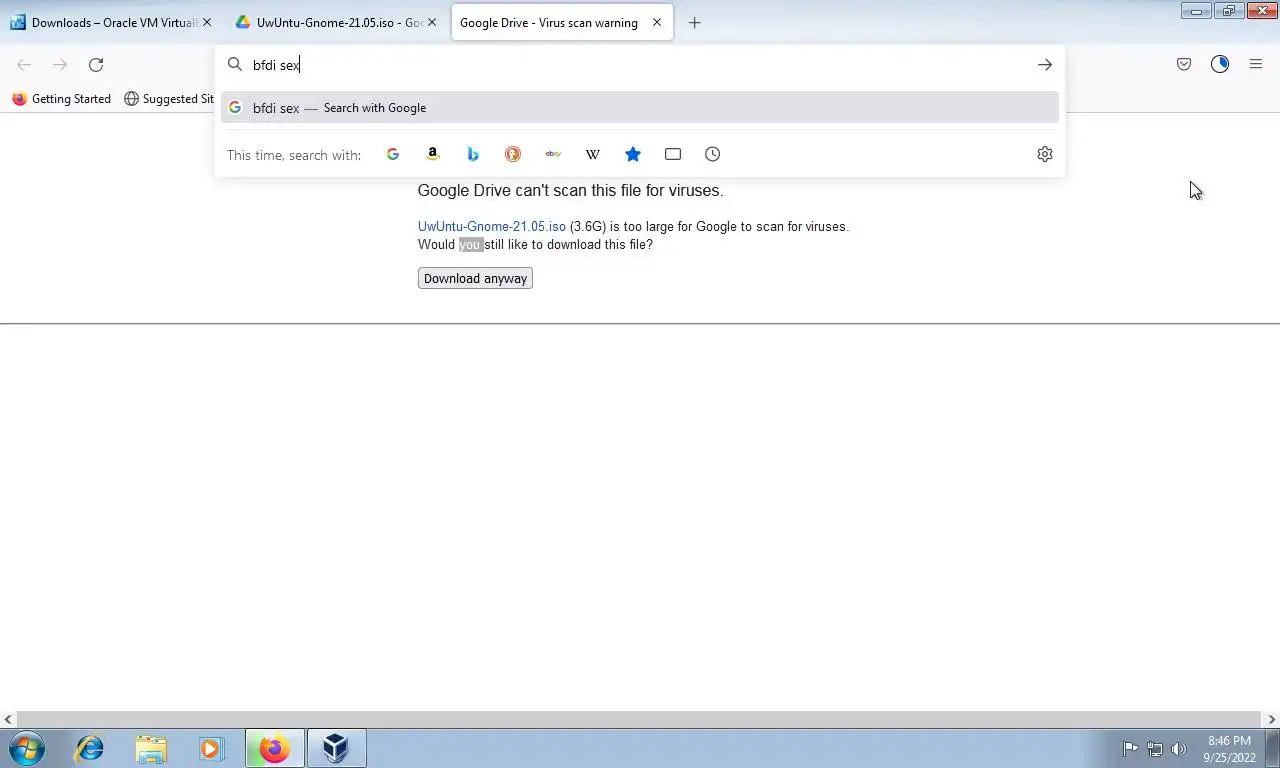Open the taskbar clock and date
The width and height of the screenshot is (1280, 768).
1229,749
